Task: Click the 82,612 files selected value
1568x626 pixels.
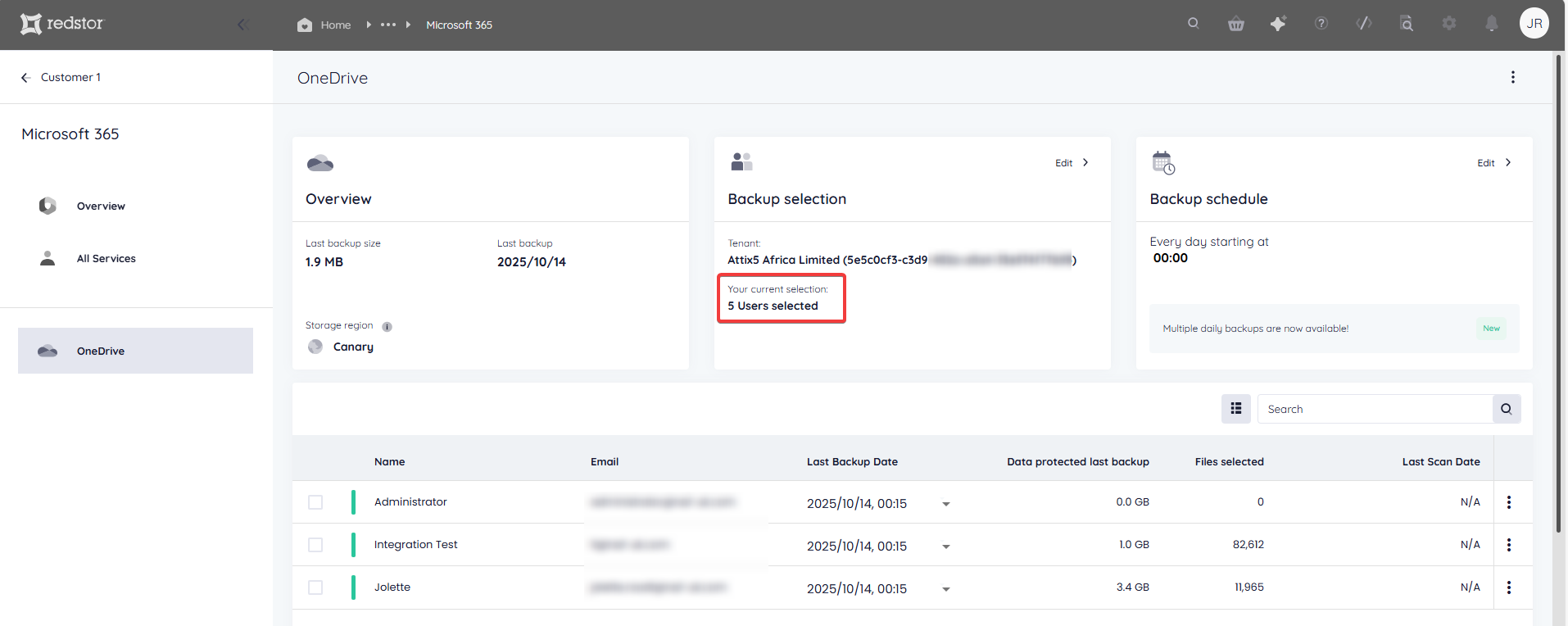Action: [1248, 545]
